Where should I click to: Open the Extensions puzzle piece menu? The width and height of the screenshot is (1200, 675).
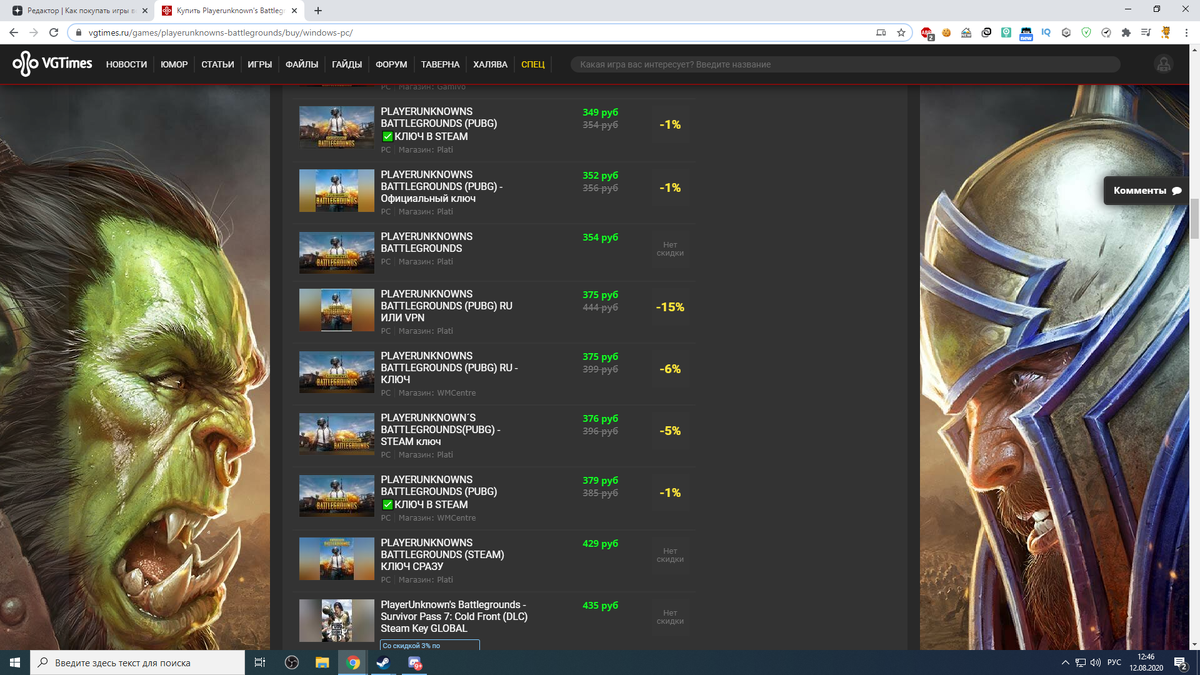pyautogui.click(x=1126, y=32)
